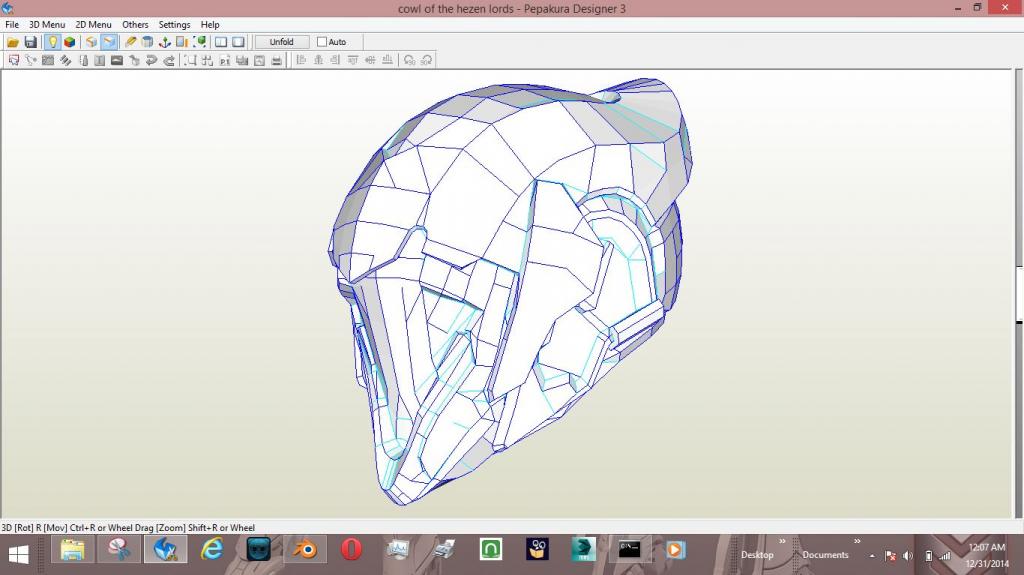Click the Redo curved arrow icon

click(x=168, y=60)
